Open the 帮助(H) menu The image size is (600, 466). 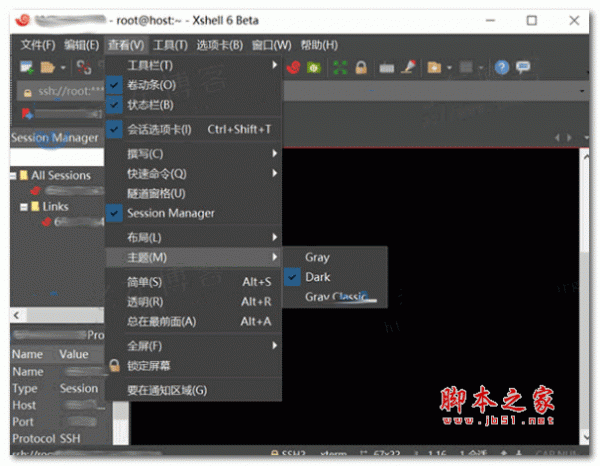(x=319, y=45)
